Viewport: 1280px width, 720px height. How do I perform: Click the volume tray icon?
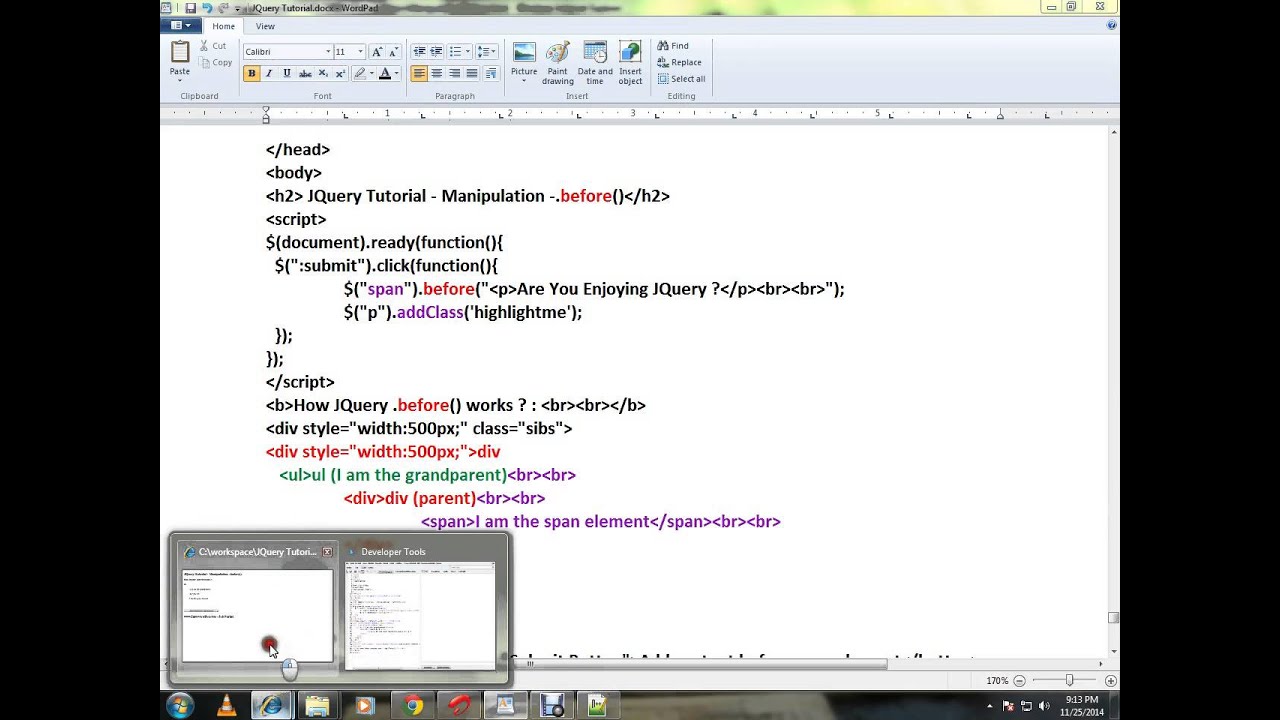pos(1044,706)
